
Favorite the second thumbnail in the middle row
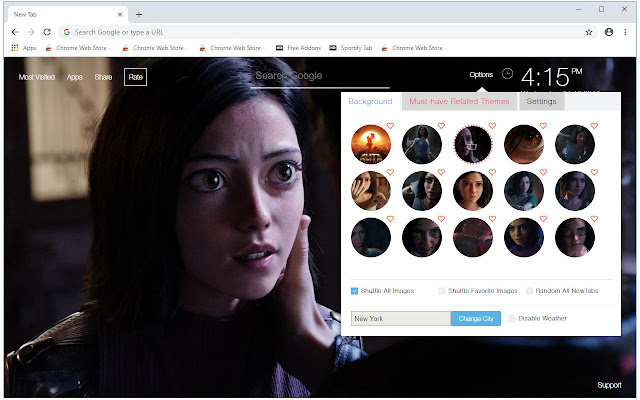click(441, 172)
